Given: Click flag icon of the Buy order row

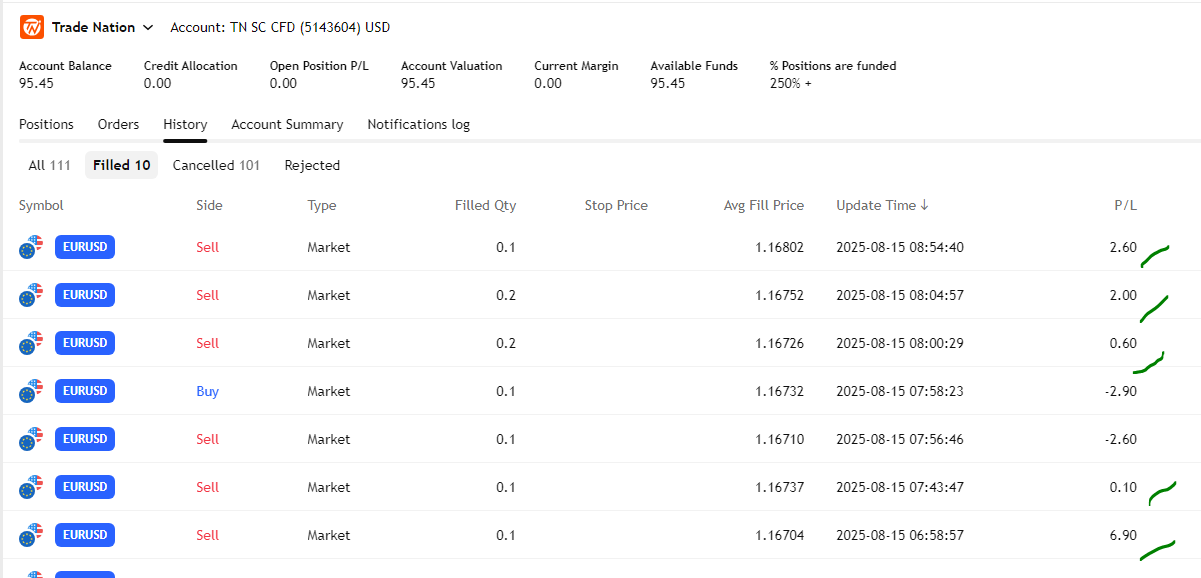Looking at the screenshot, I should (32, 391).
